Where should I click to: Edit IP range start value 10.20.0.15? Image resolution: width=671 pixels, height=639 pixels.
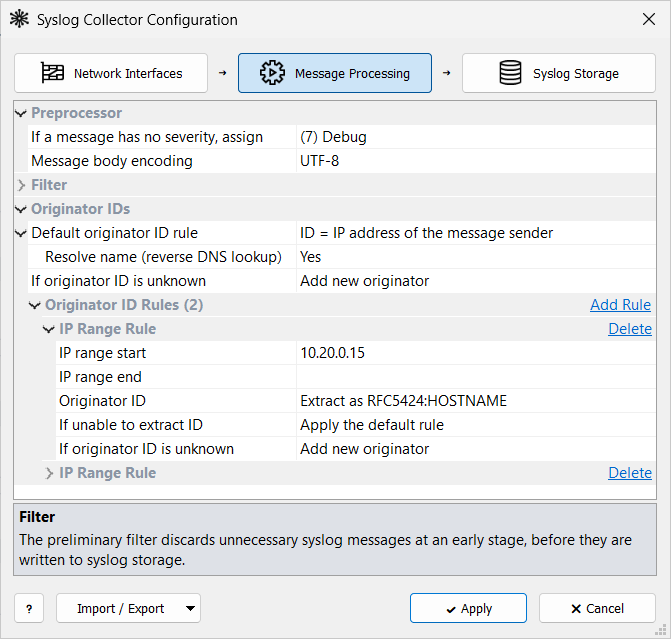pos(476,353)
